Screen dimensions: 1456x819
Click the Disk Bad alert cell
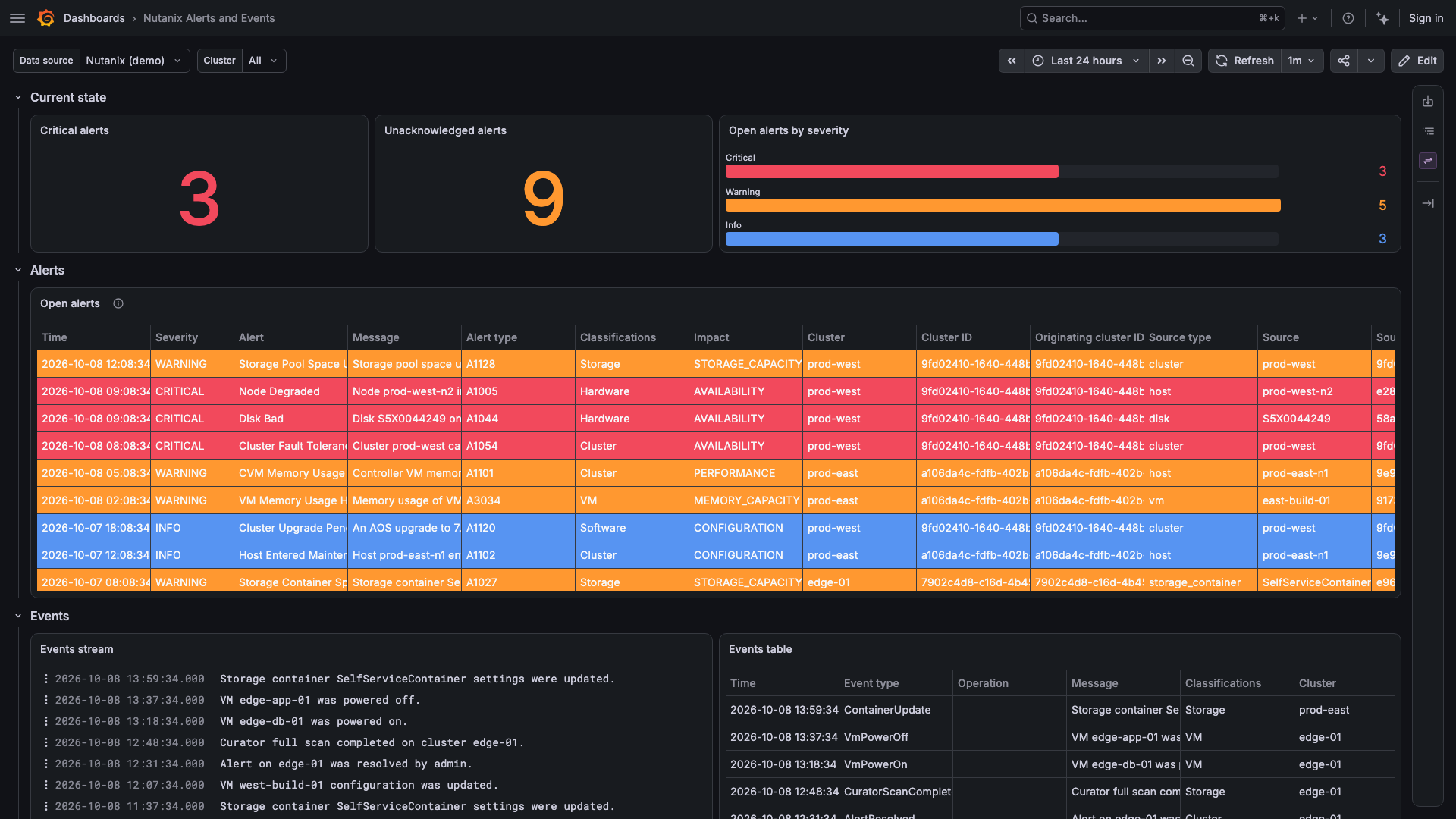(290, 419)
